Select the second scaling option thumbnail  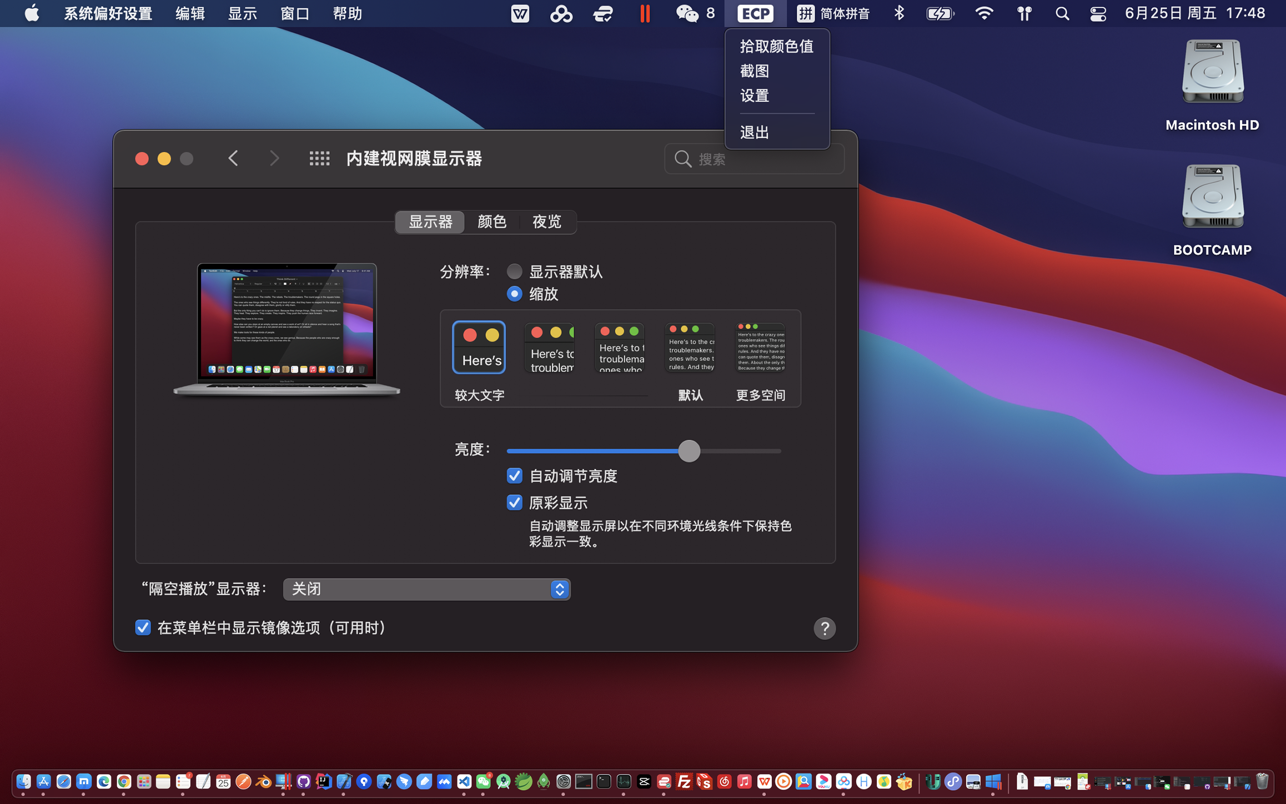pos(549,348)
